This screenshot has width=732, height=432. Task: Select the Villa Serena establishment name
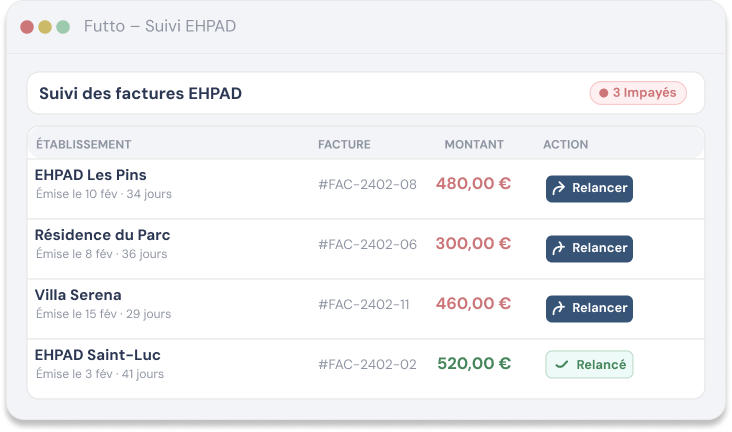(x=78, y=295)
